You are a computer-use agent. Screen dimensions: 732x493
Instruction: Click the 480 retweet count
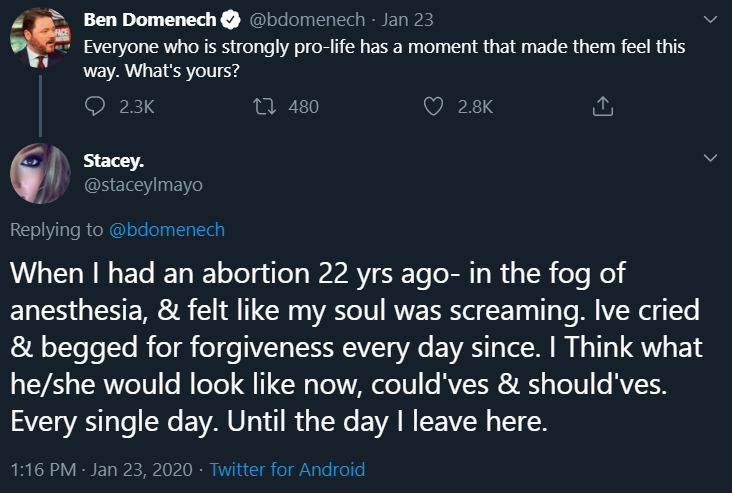tap(303, 106)
